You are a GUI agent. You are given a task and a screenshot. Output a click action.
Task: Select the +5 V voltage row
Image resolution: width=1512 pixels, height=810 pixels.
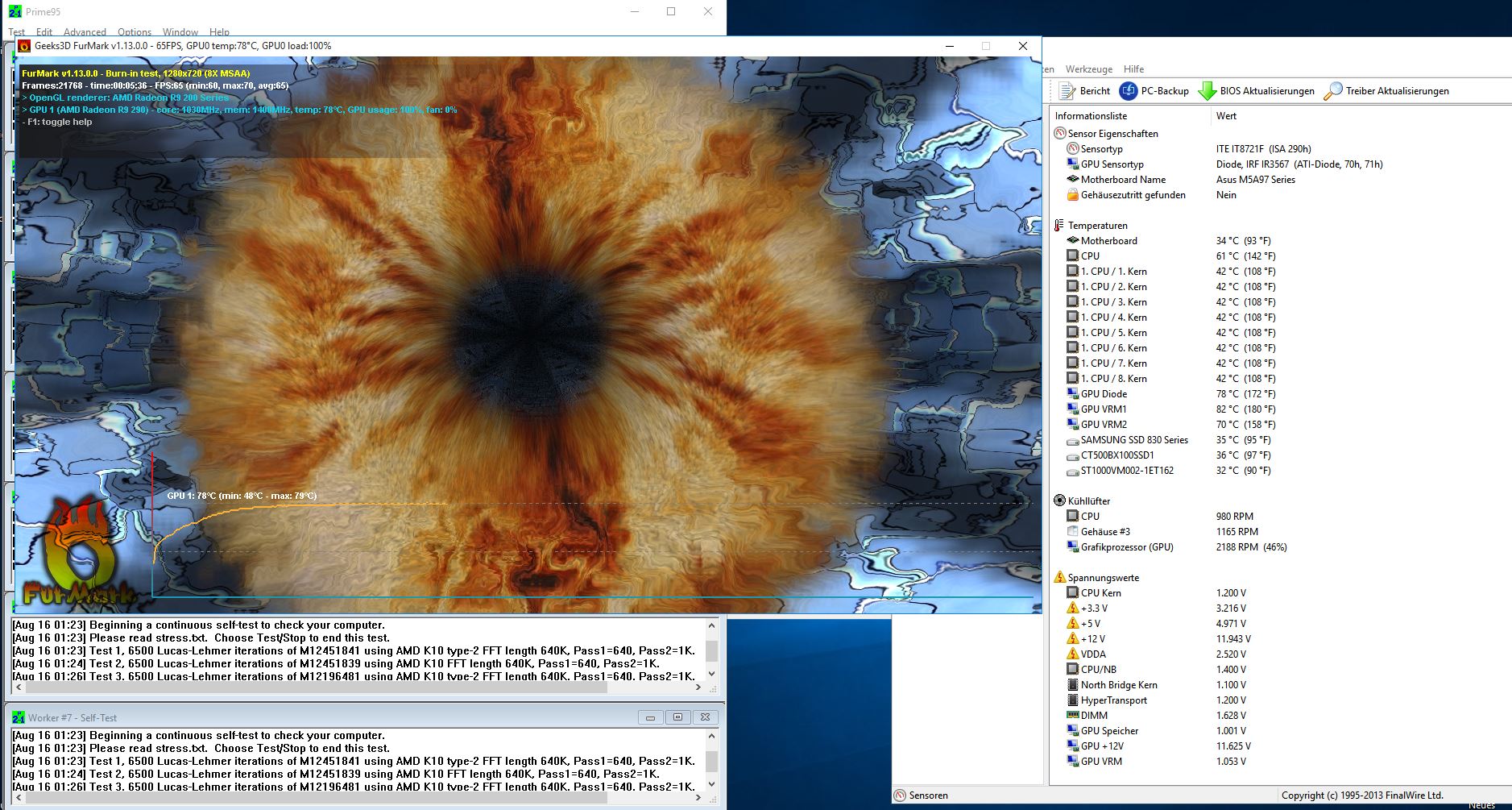(x=1280, y=624)
